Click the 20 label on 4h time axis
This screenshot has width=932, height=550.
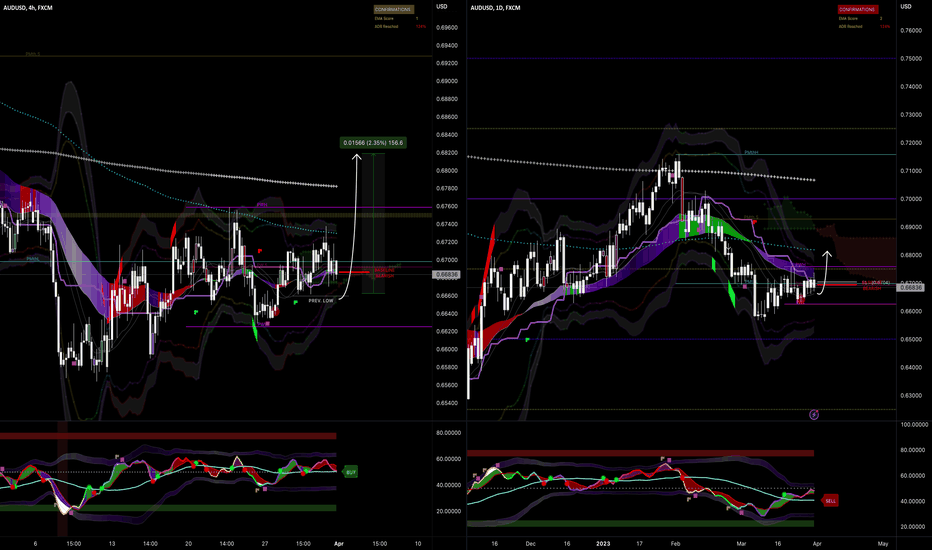click(188, 543)
